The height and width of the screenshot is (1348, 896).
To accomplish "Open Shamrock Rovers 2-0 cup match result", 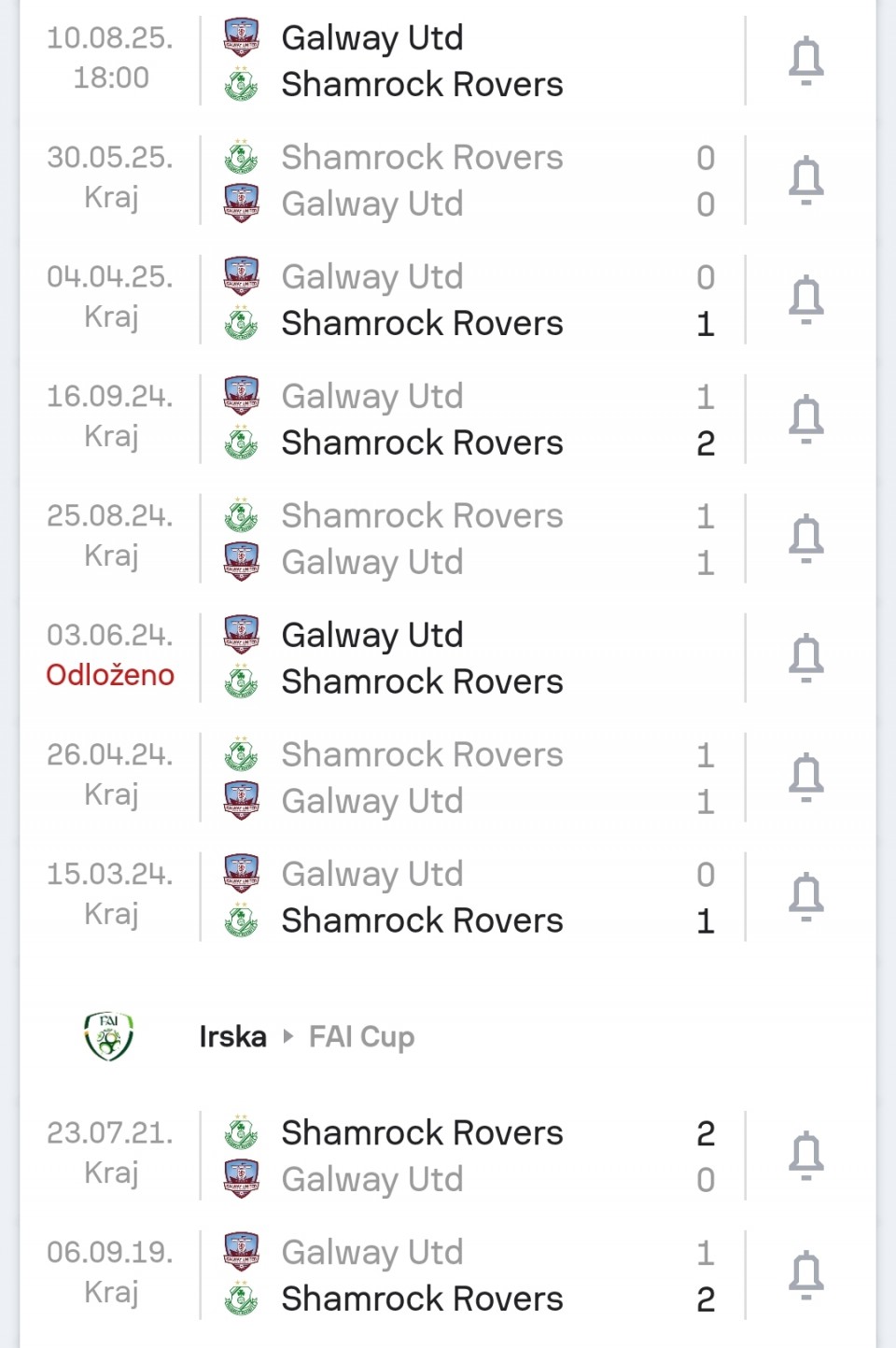I will click(x=448, y=1157).
